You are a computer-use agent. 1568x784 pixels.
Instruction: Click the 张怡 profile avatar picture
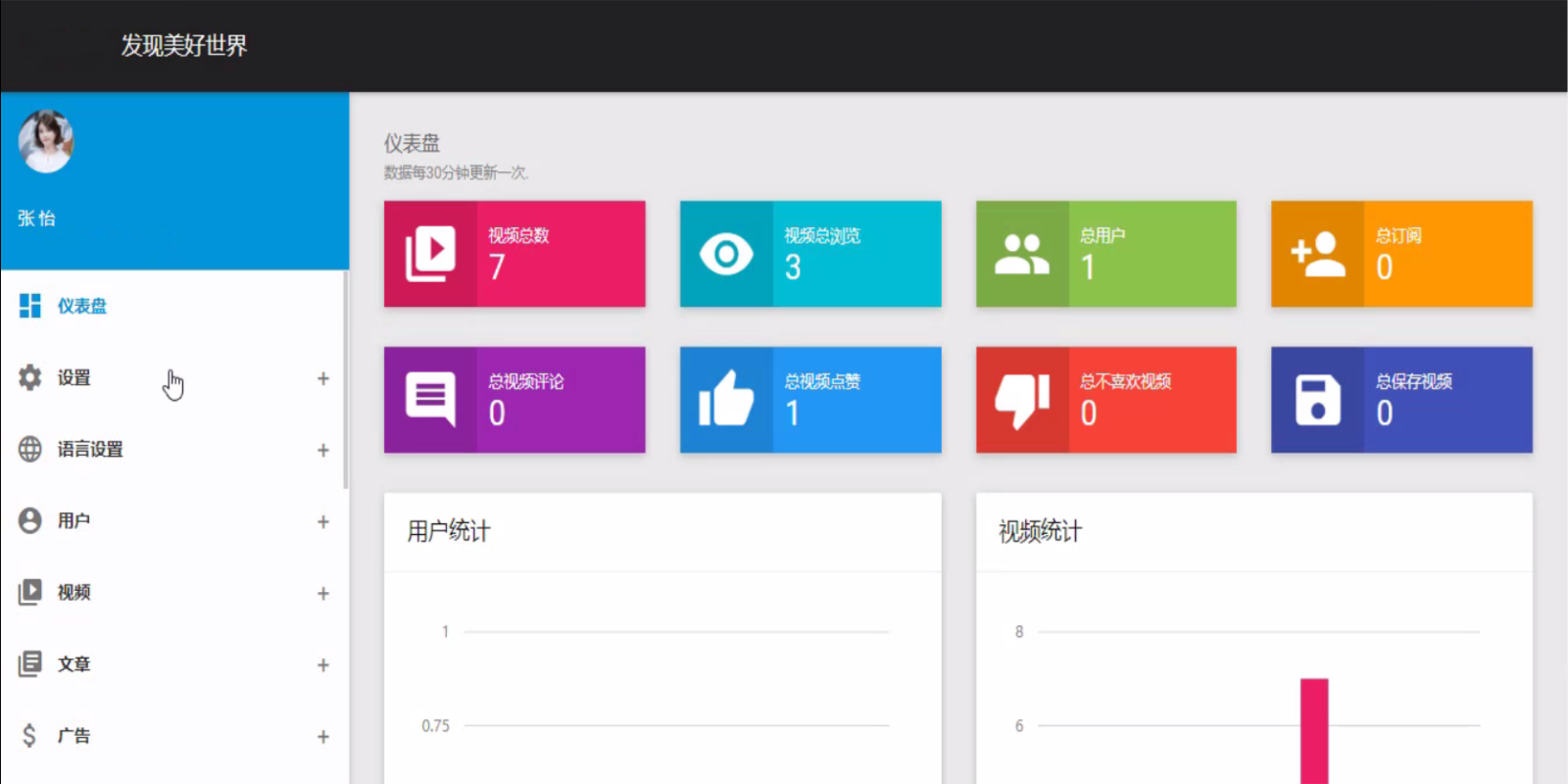pyautogui.click(x=46, y=142)
